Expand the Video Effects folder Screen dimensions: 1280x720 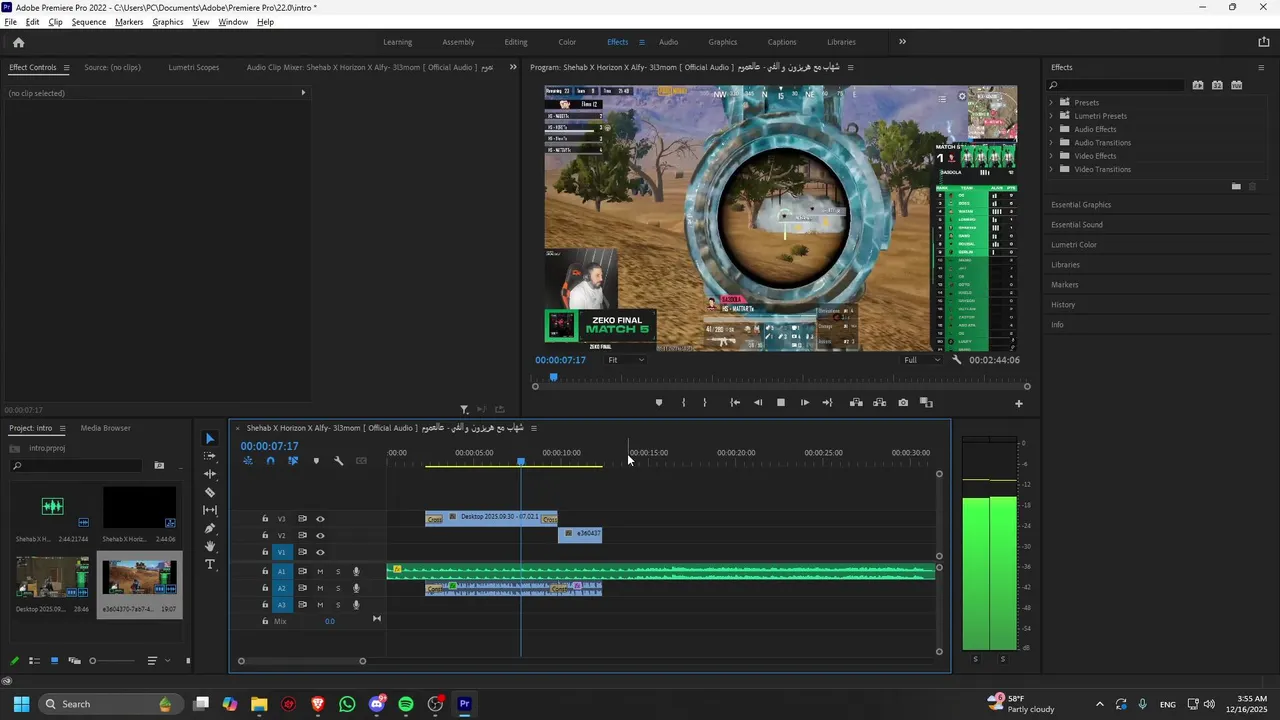[1051, 156]
